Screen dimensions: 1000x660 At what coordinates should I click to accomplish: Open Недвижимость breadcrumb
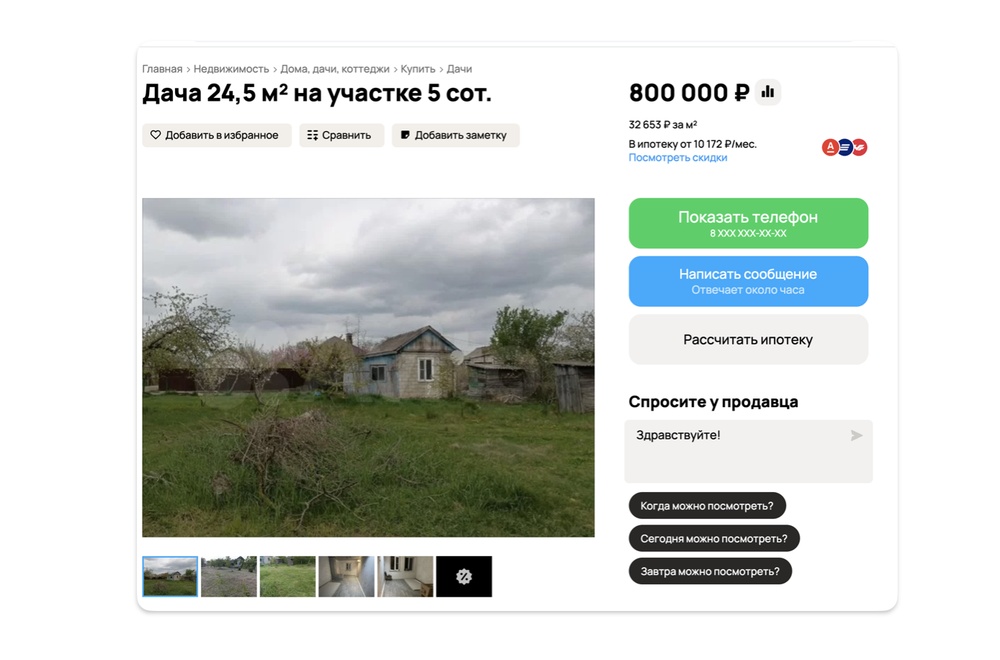[232, 69]
